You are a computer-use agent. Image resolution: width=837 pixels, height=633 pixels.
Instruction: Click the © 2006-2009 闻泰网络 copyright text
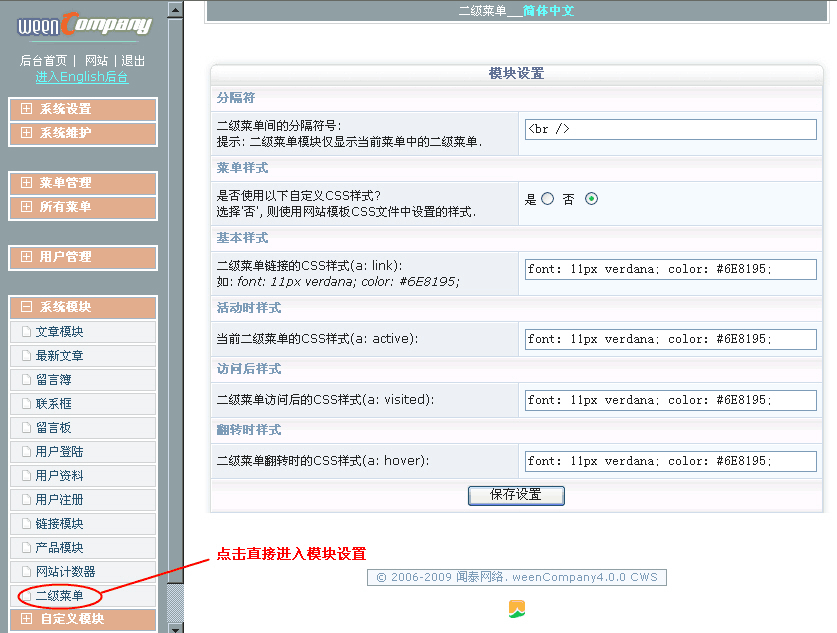pos(516,577)
